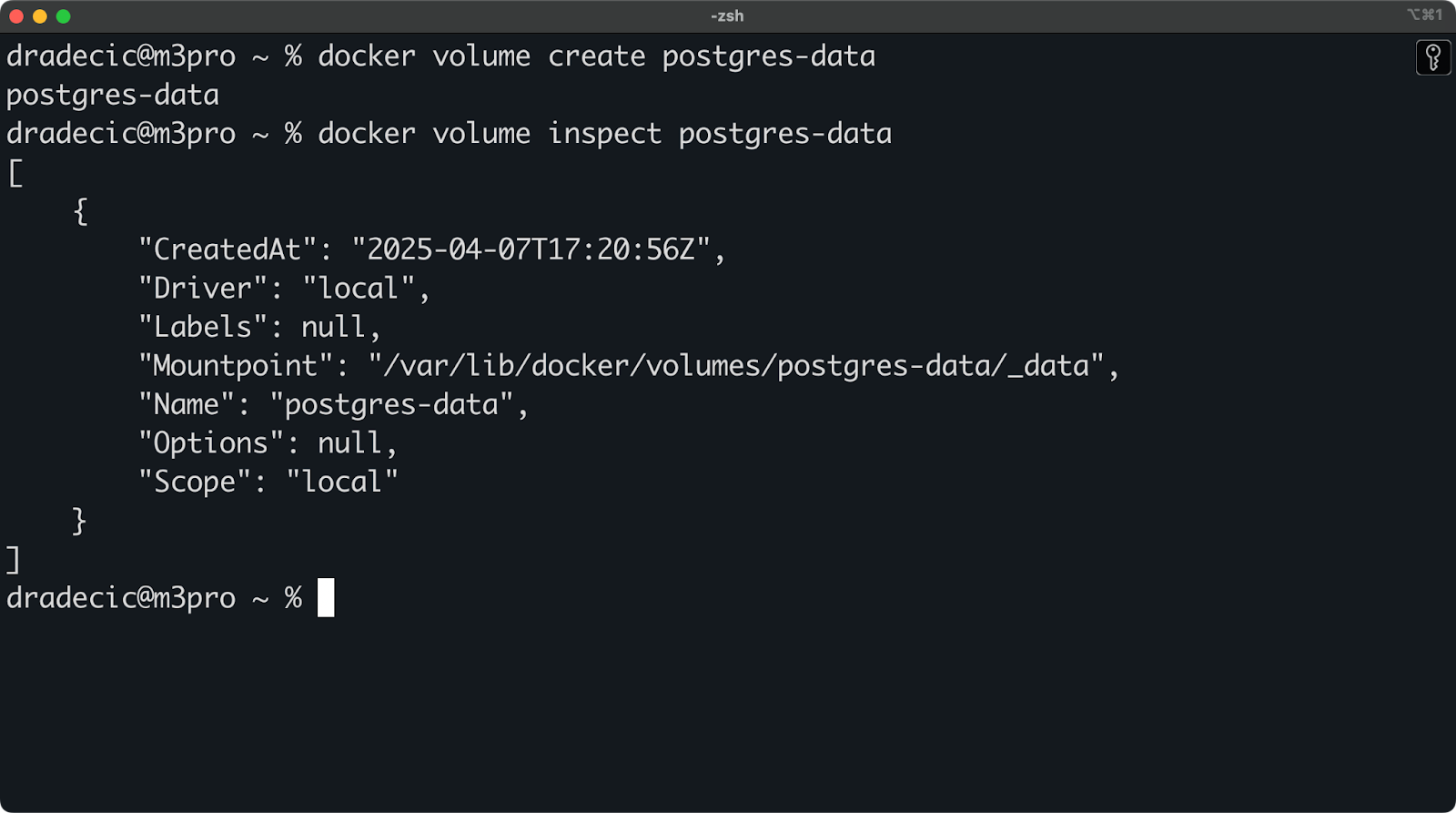Click the postgres-data output line
This screenshot has height=813, width=1456.
(113, 96)
